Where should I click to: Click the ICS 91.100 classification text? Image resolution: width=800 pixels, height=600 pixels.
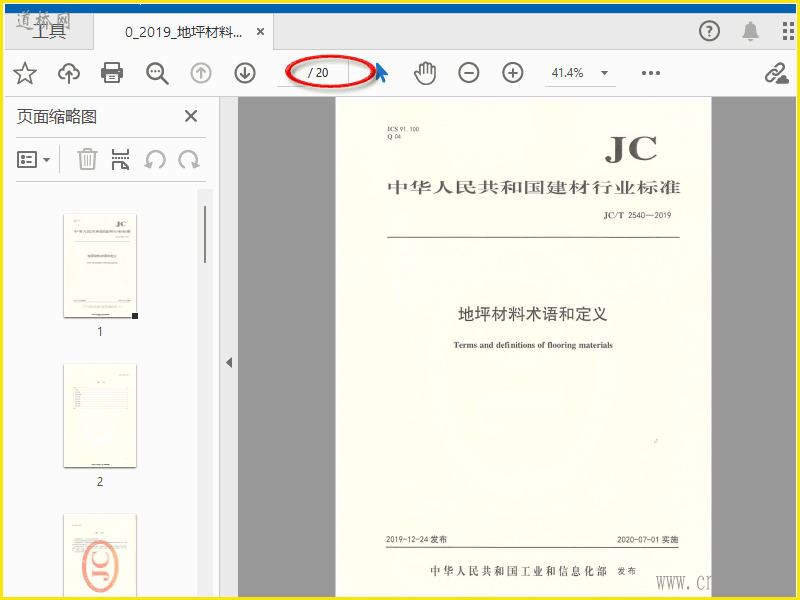tap(403, 129)
